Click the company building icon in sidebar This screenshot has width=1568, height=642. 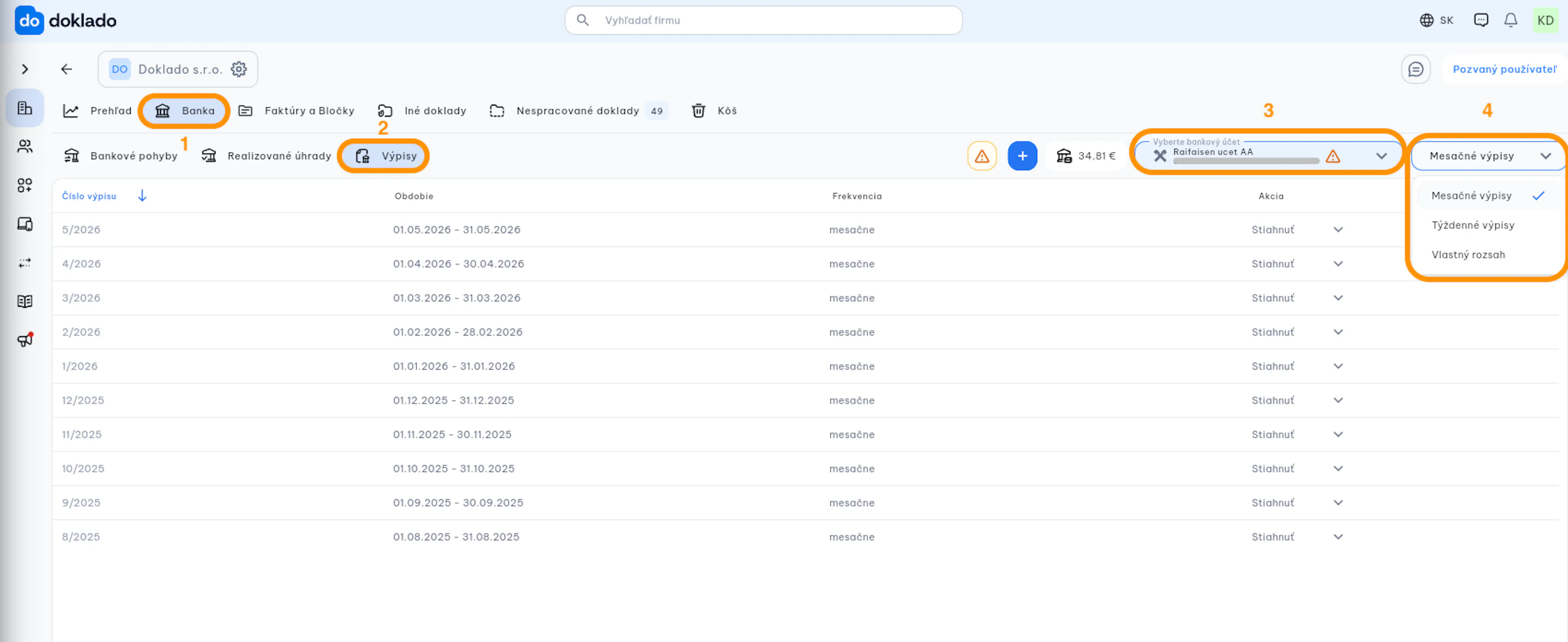(25, 108)
